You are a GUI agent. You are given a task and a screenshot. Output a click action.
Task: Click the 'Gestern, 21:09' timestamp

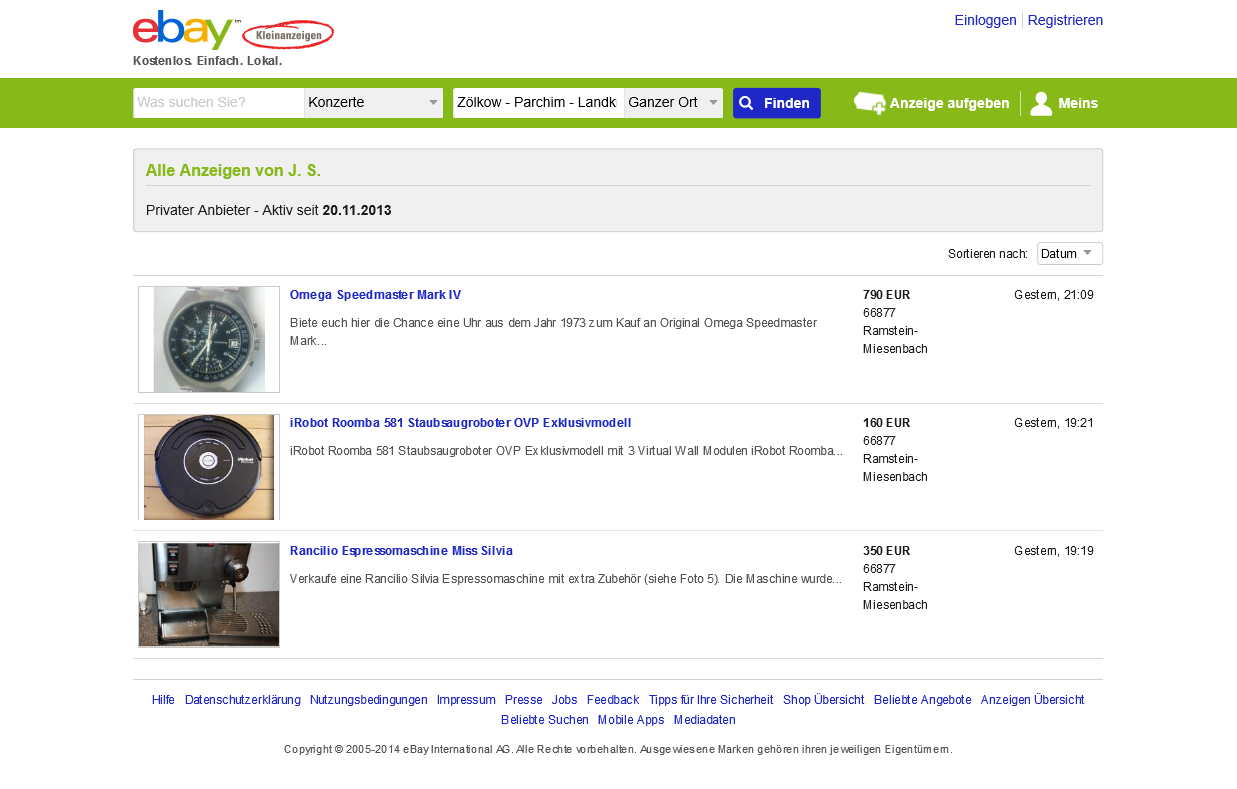pyautogui.click(x=1054, y=295)
